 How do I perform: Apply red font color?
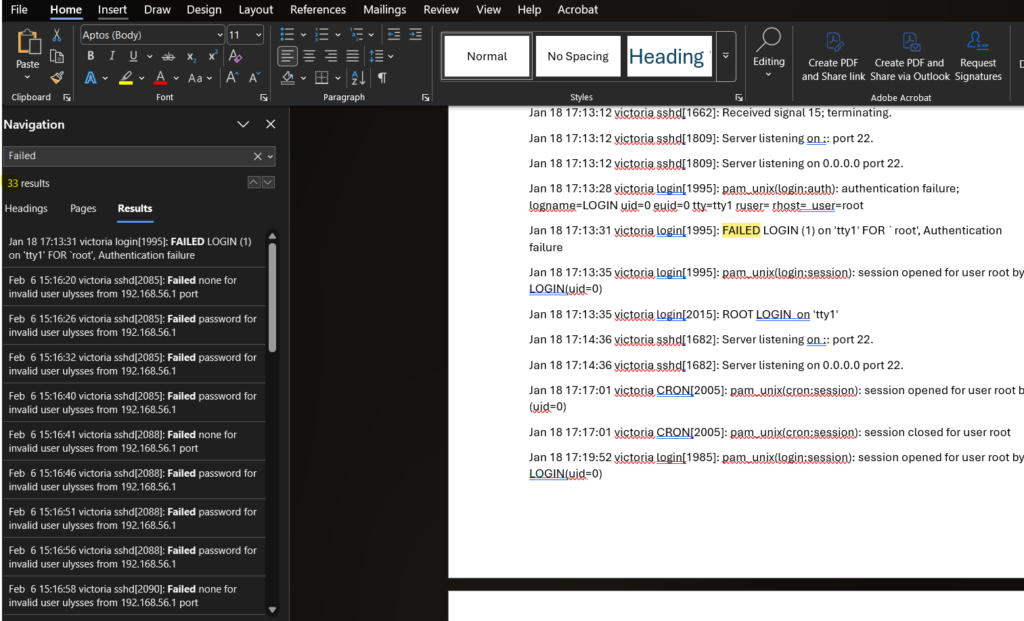point(160,78)
